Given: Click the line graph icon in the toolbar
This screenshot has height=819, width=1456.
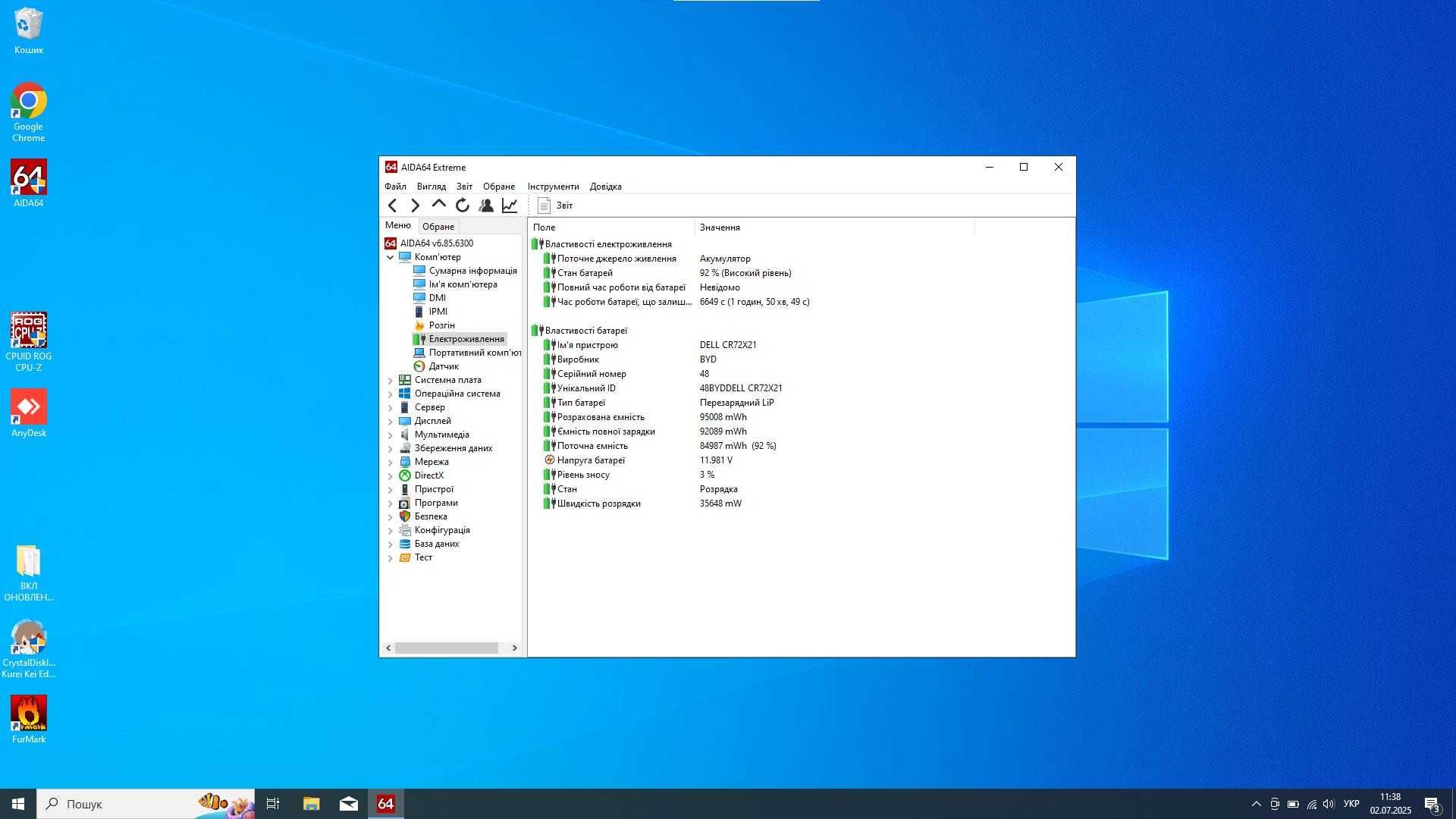Looking at the screenshot, I should (x=510, y=206).
